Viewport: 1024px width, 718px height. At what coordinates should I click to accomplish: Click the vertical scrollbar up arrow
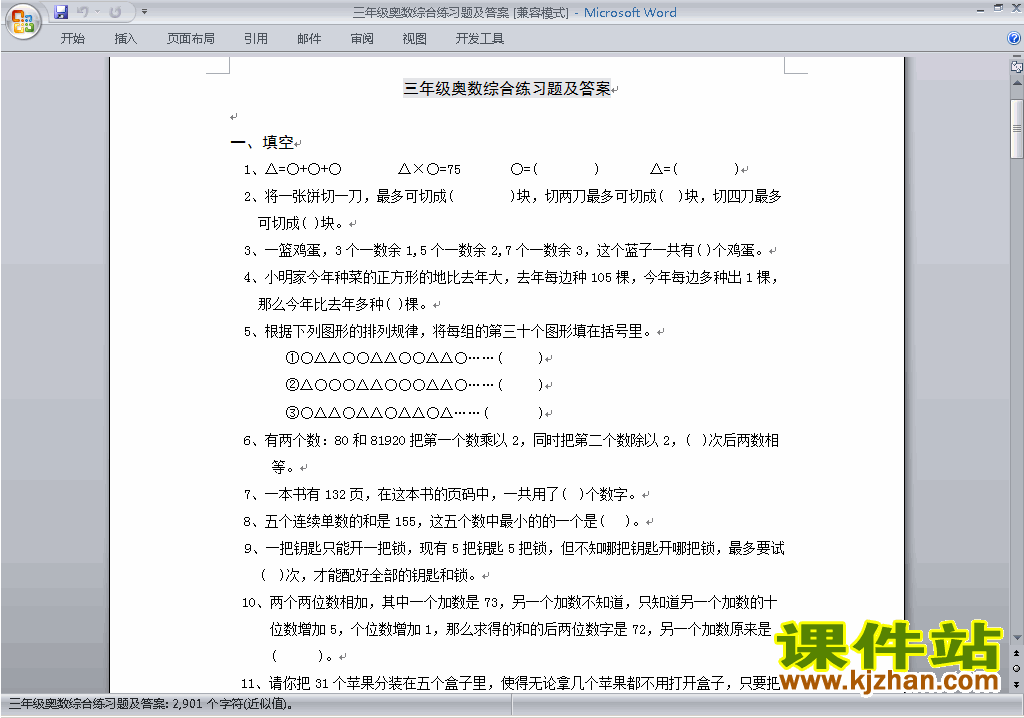(x=1016, y=83)
